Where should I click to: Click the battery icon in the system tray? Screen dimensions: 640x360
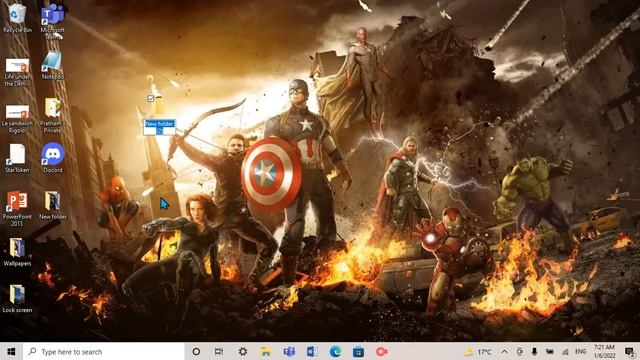[550, 351]
